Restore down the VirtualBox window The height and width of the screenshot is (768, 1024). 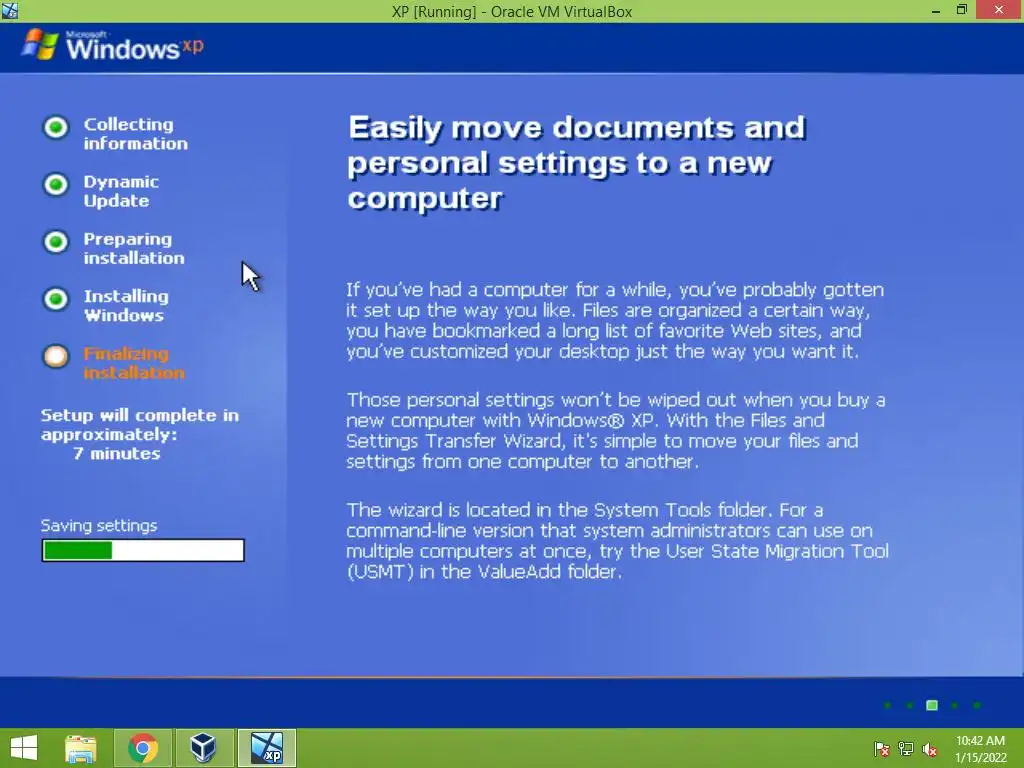[962, 10]
